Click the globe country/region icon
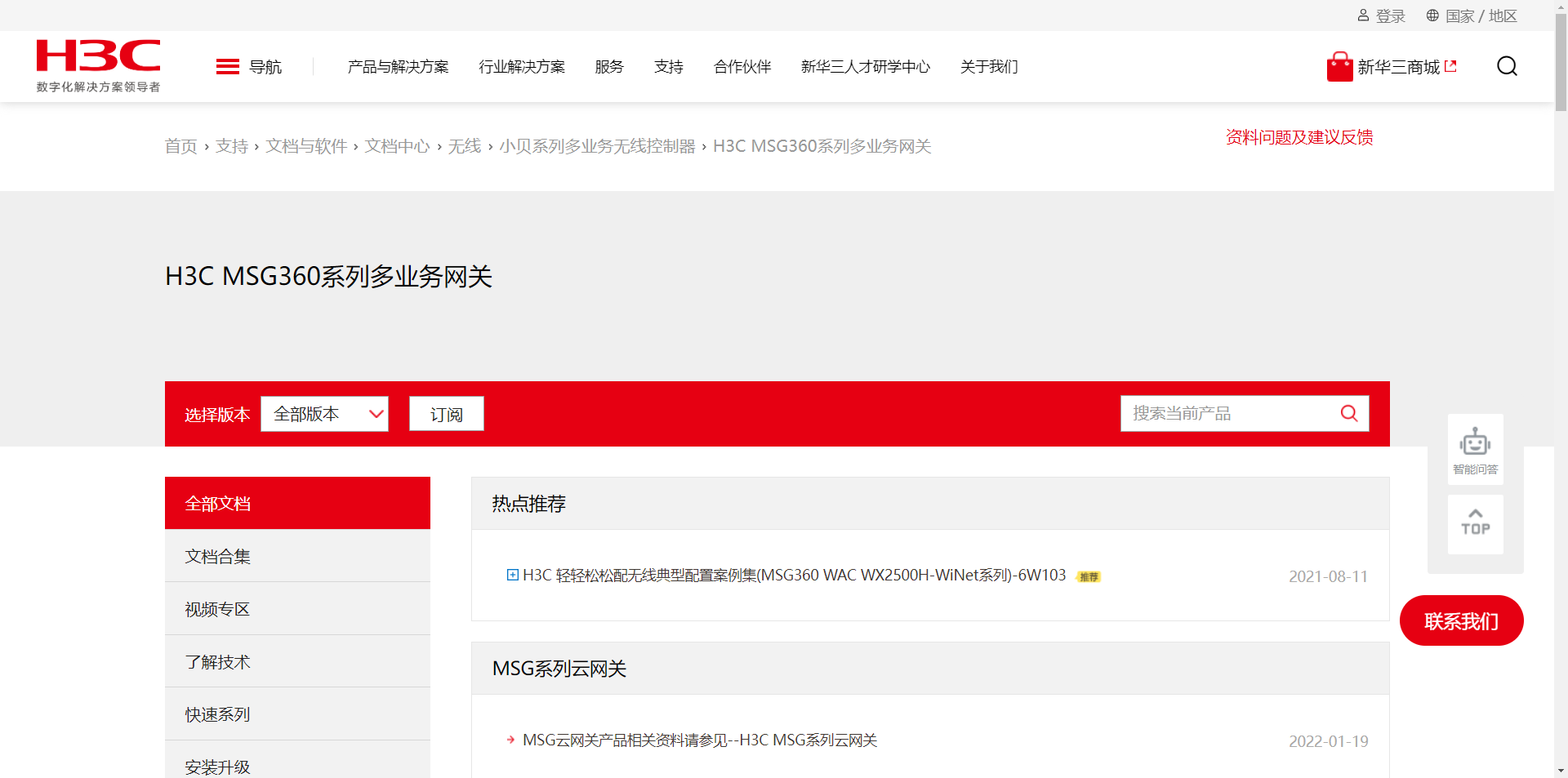The image size is (1568, 778). [x=1432, y=16]
